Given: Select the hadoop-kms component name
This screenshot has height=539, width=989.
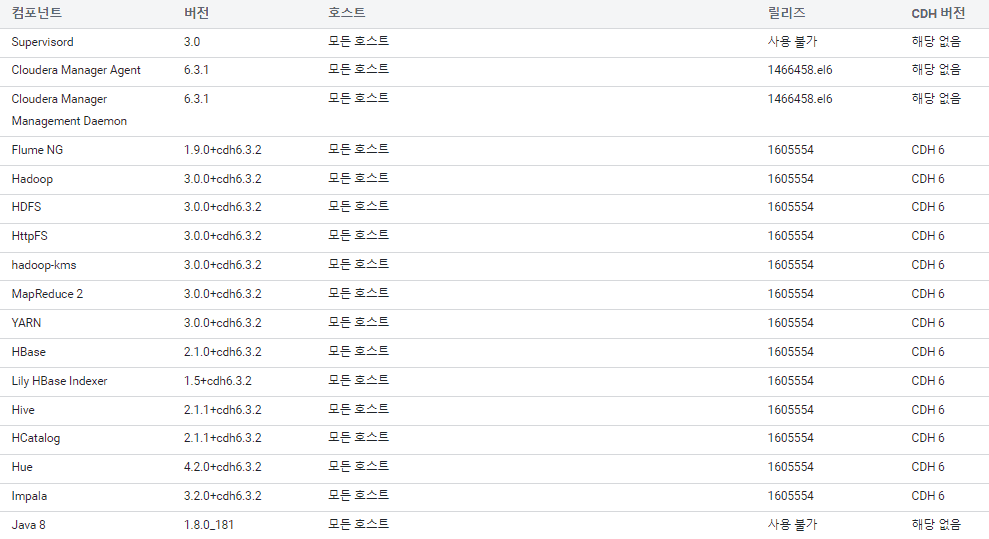Looking at the screenshot, I should point(44,265).
